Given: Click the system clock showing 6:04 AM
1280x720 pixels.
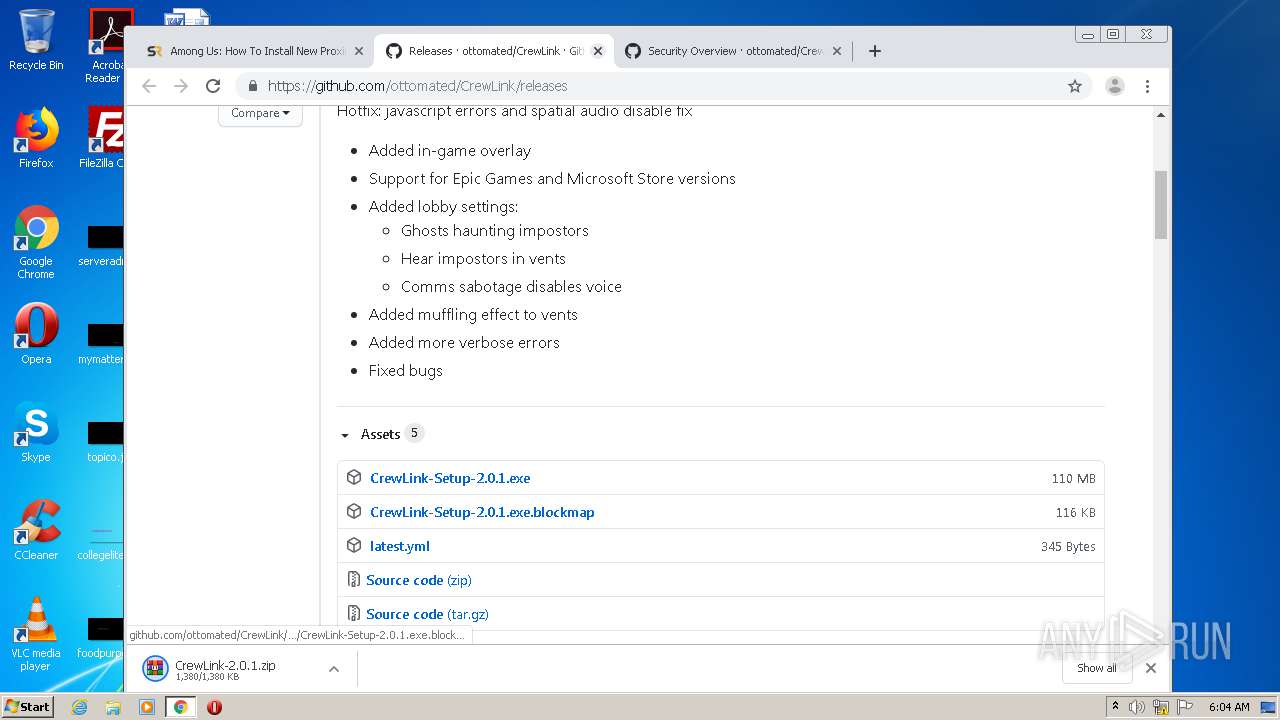Looking at the screenshot, I should pos(1228,707).
